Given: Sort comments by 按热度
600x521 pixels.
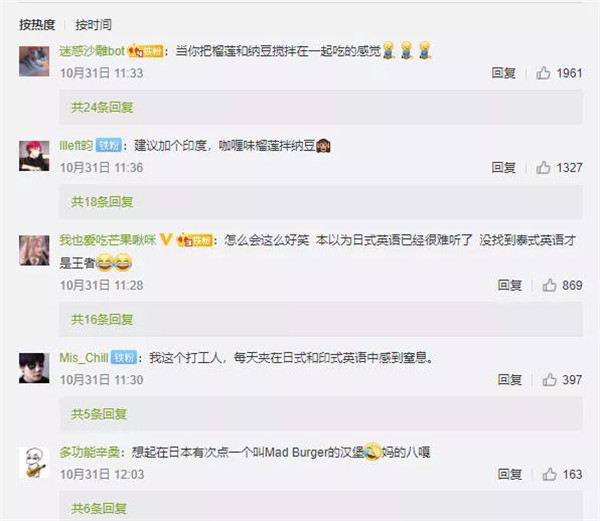Looking at the screenshot, I should click(37, 25).
